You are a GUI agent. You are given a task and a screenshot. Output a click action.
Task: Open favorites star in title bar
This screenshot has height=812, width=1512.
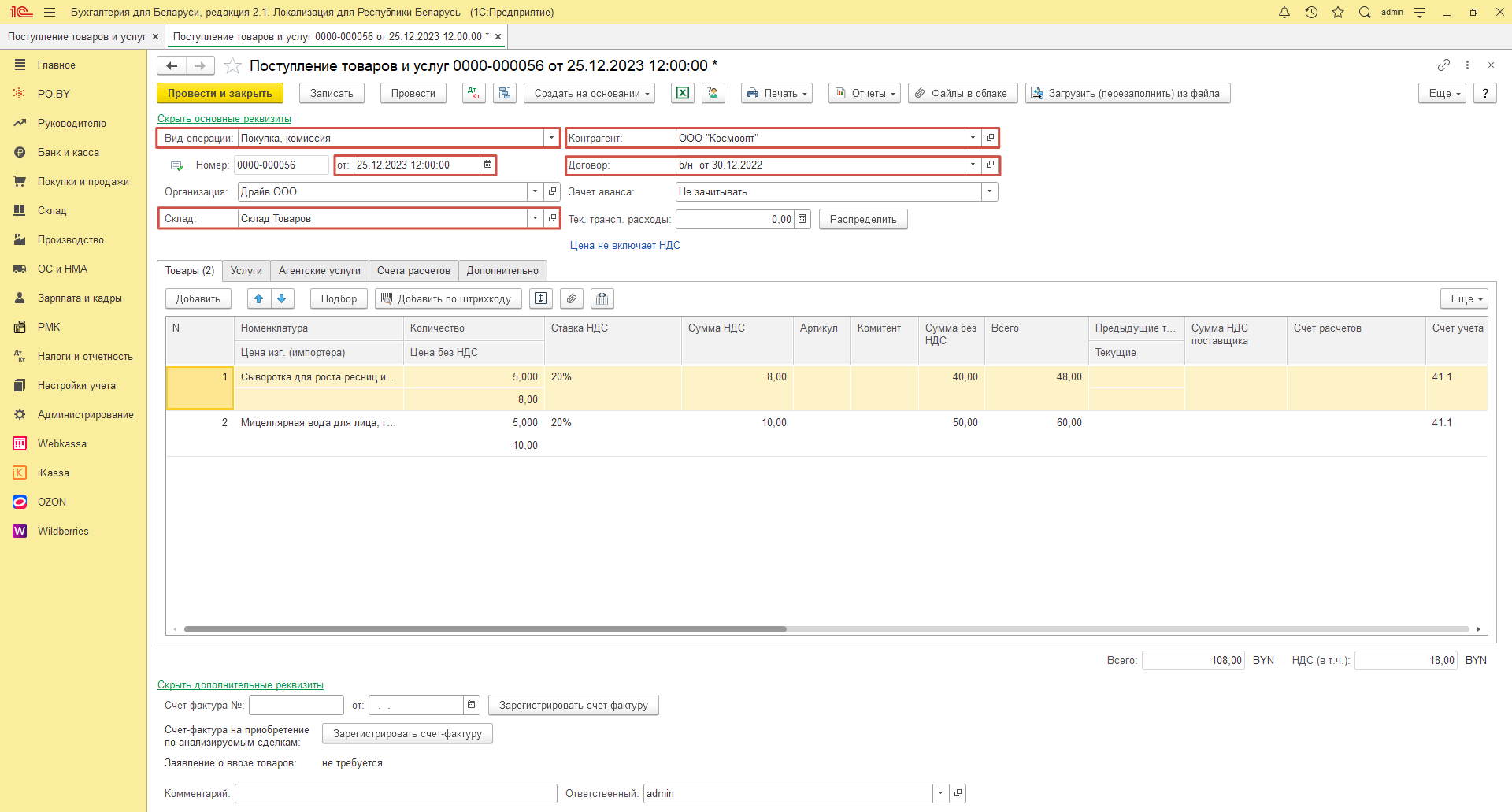pos(1338,12)
